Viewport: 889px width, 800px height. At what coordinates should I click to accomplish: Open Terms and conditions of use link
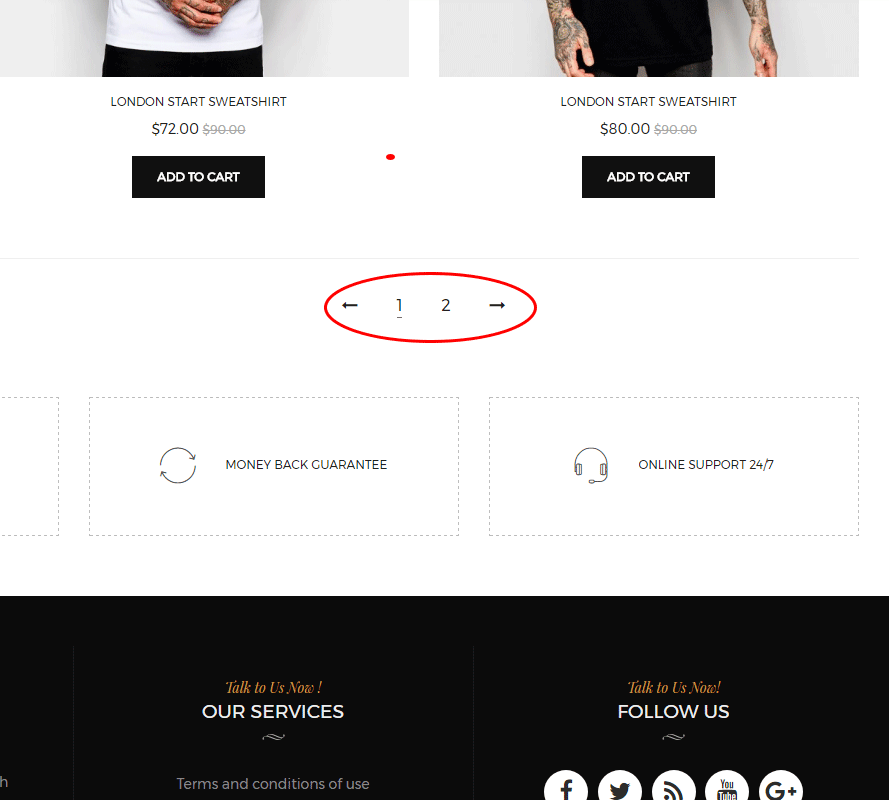[x=273, y=784]
